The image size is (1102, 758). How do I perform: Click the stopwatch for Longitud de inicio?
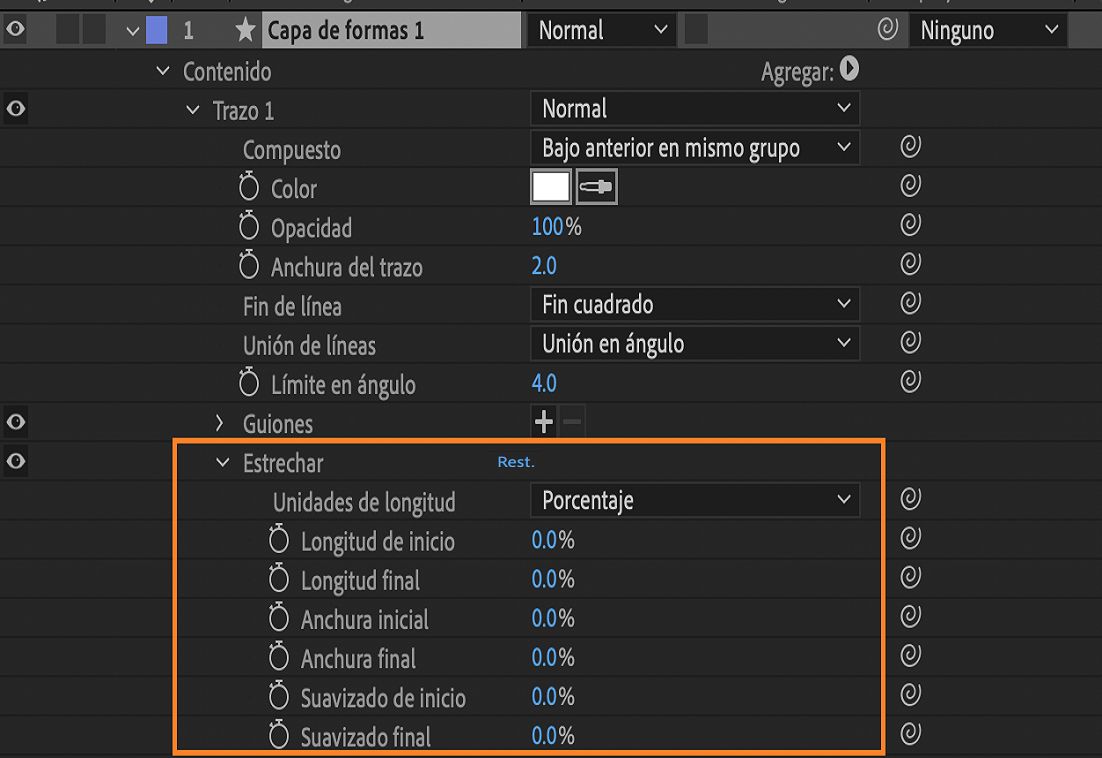click(x=278, y=540)
